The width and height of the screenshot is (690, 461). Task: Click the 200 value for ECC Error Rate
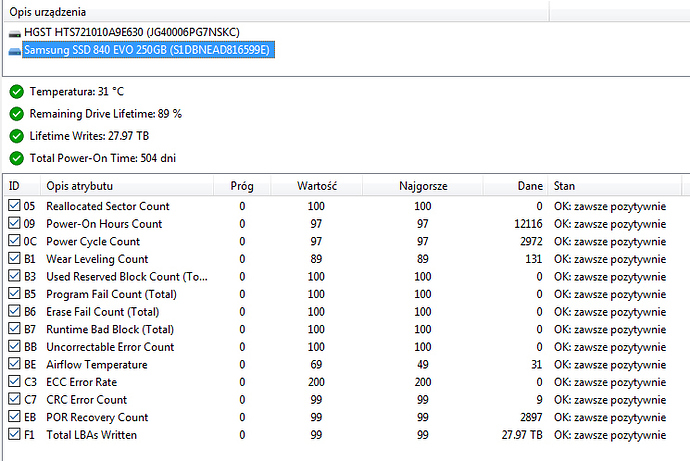(x=316, y=382)
